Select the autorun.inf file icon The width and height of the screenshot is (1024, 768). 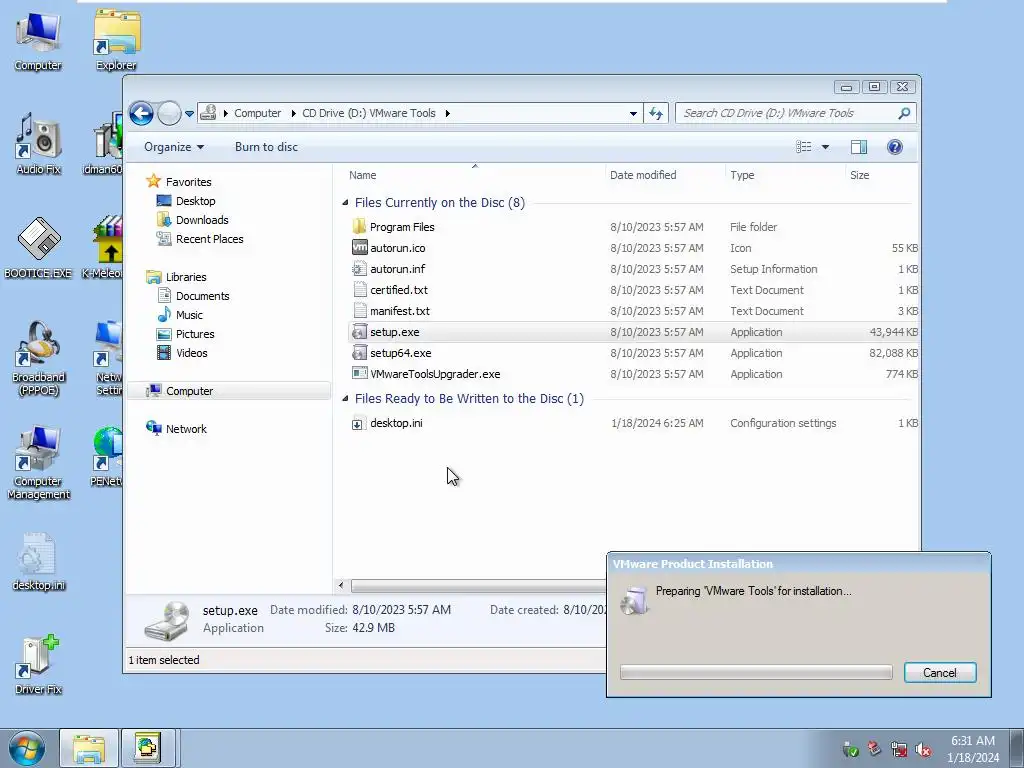click(359, 268)
